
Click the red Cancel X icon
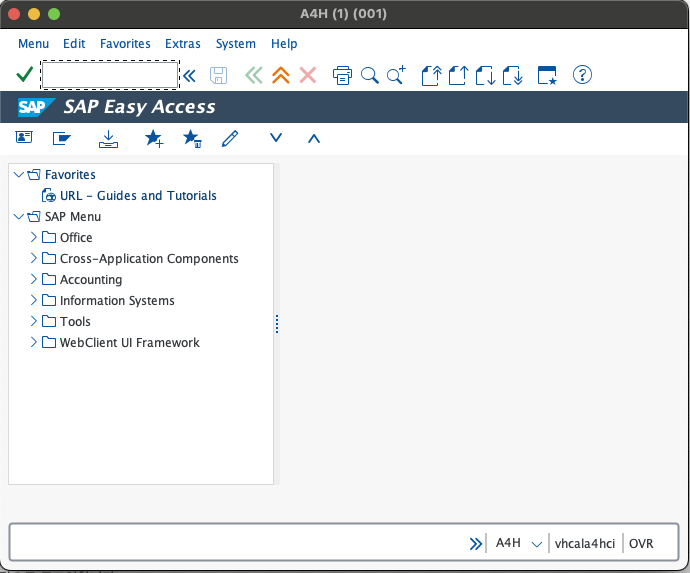(308, 75)
